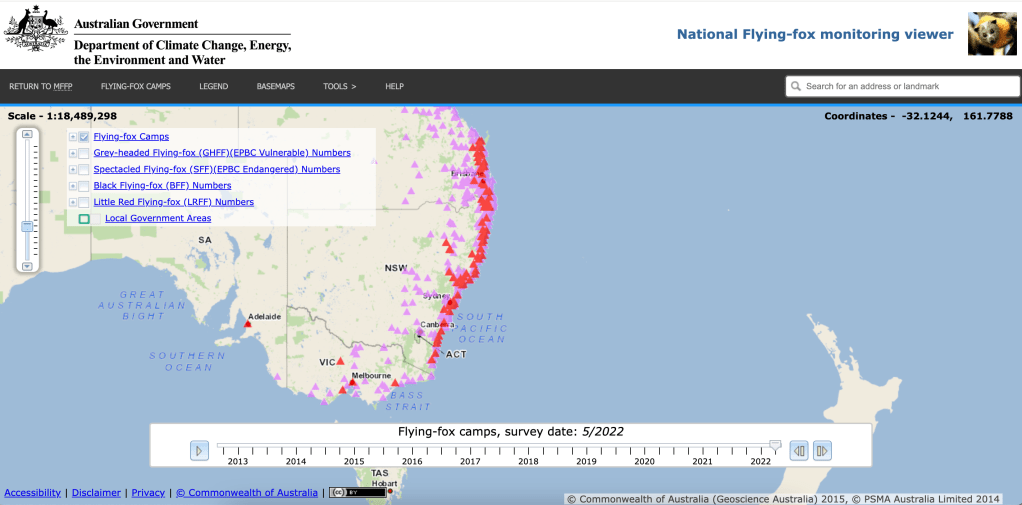1022x505 pixels.
Task: Expand the Little Red Flying-fox layer tree
Action: 72,202
